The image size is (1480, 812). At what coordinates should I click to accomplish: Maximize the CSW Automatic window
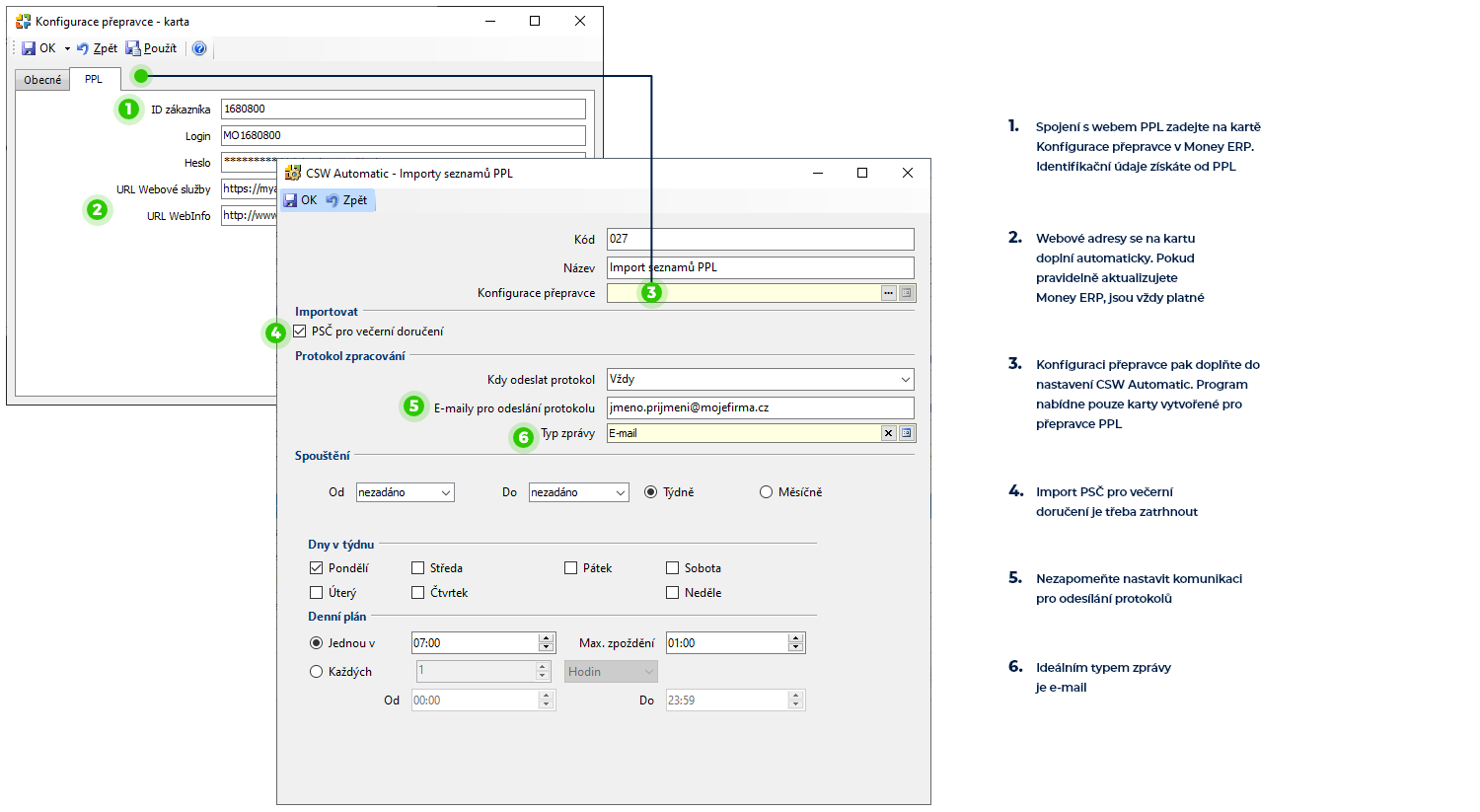coord(862,173)
